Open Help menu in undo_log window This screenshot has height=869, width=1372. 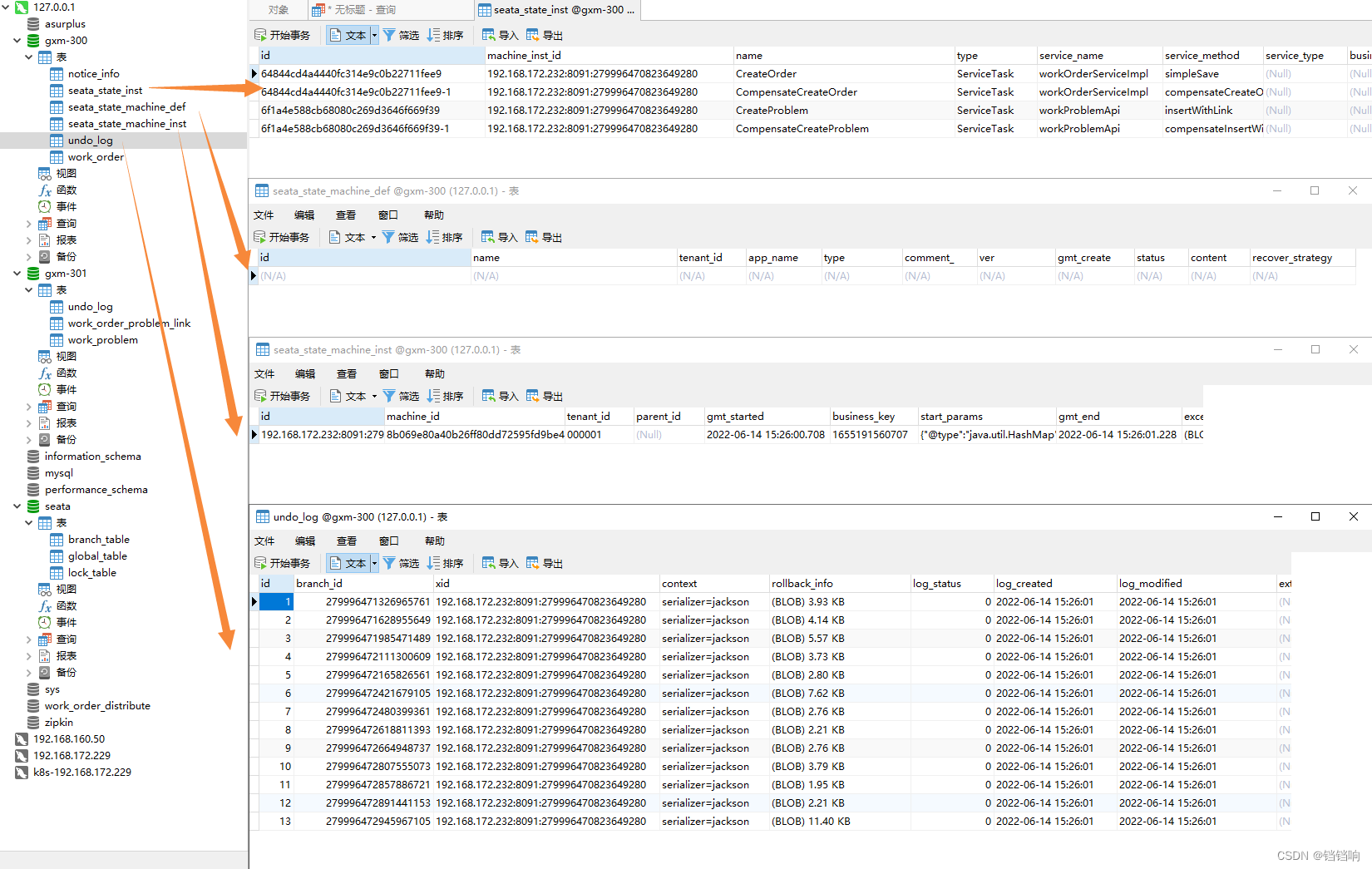coord(435,541)
